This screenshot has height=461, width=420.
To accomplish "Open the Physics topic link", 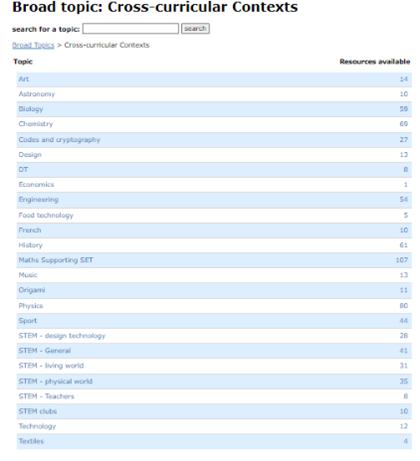I will pos(31,306).
